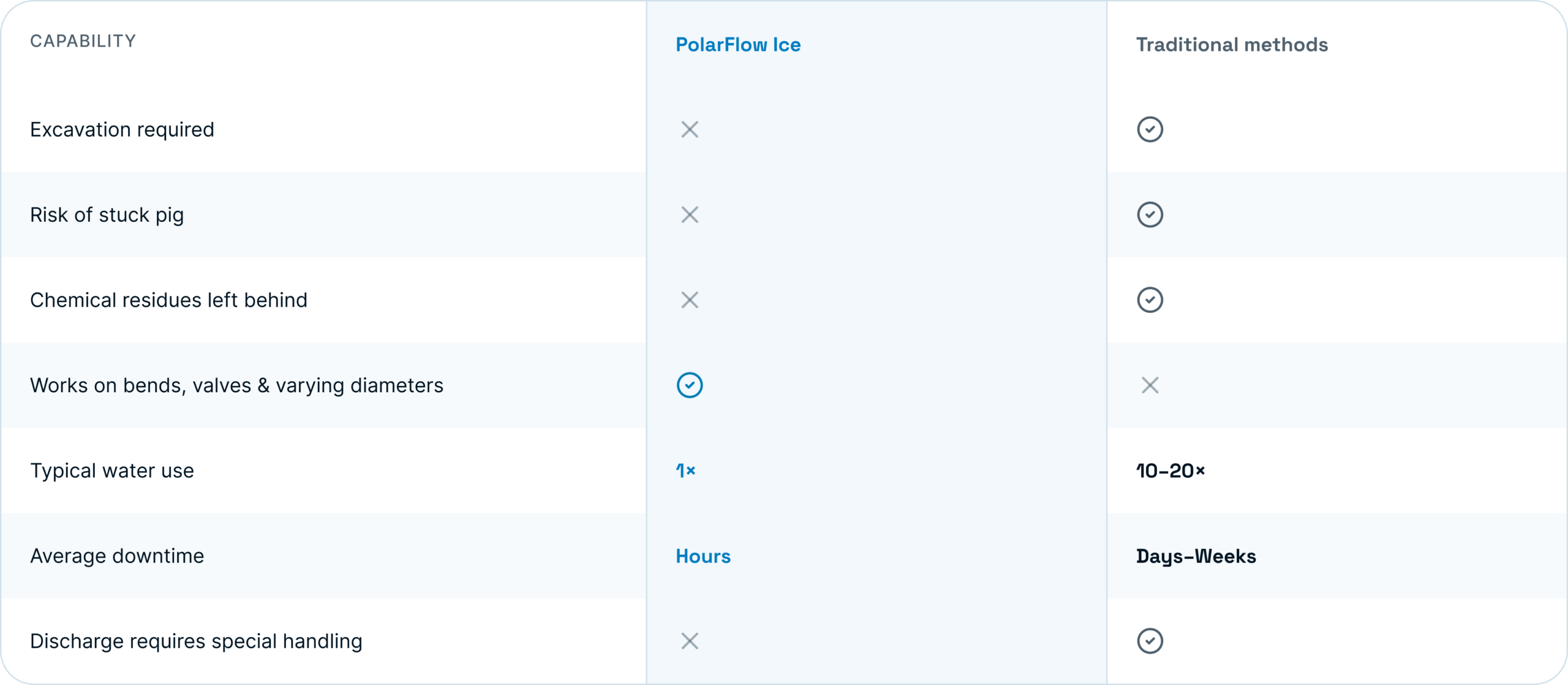Click the CAPABILITY column label

click(83, 41)
